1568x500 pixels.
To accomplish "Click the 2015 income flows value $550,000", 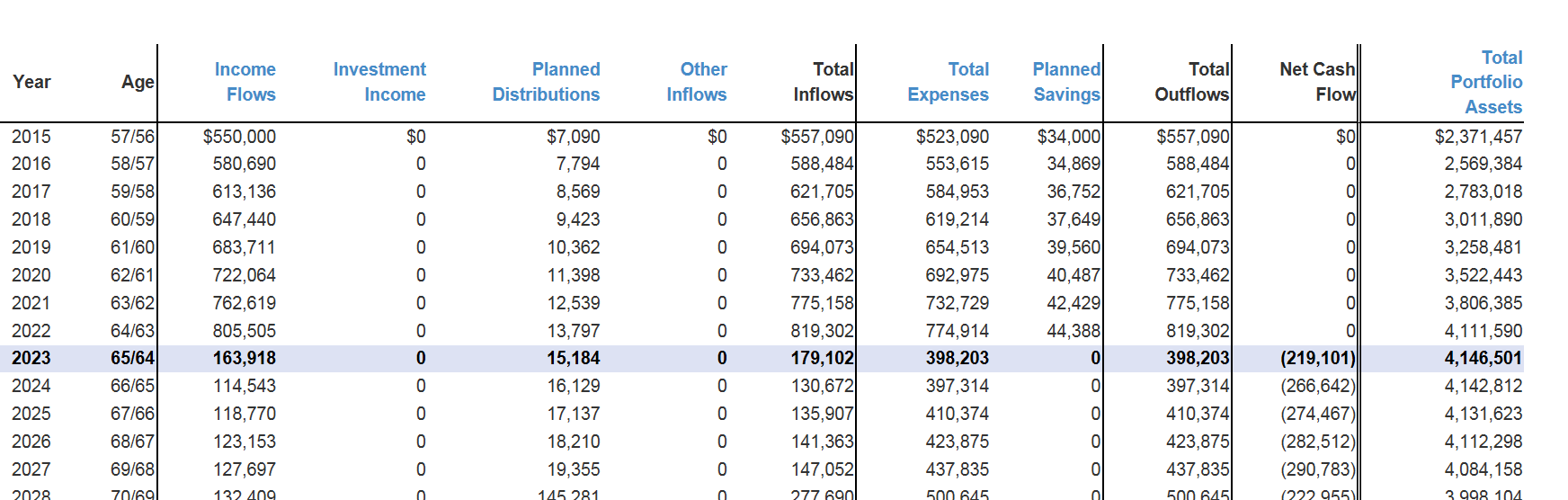I will click(x=239, y=137).
